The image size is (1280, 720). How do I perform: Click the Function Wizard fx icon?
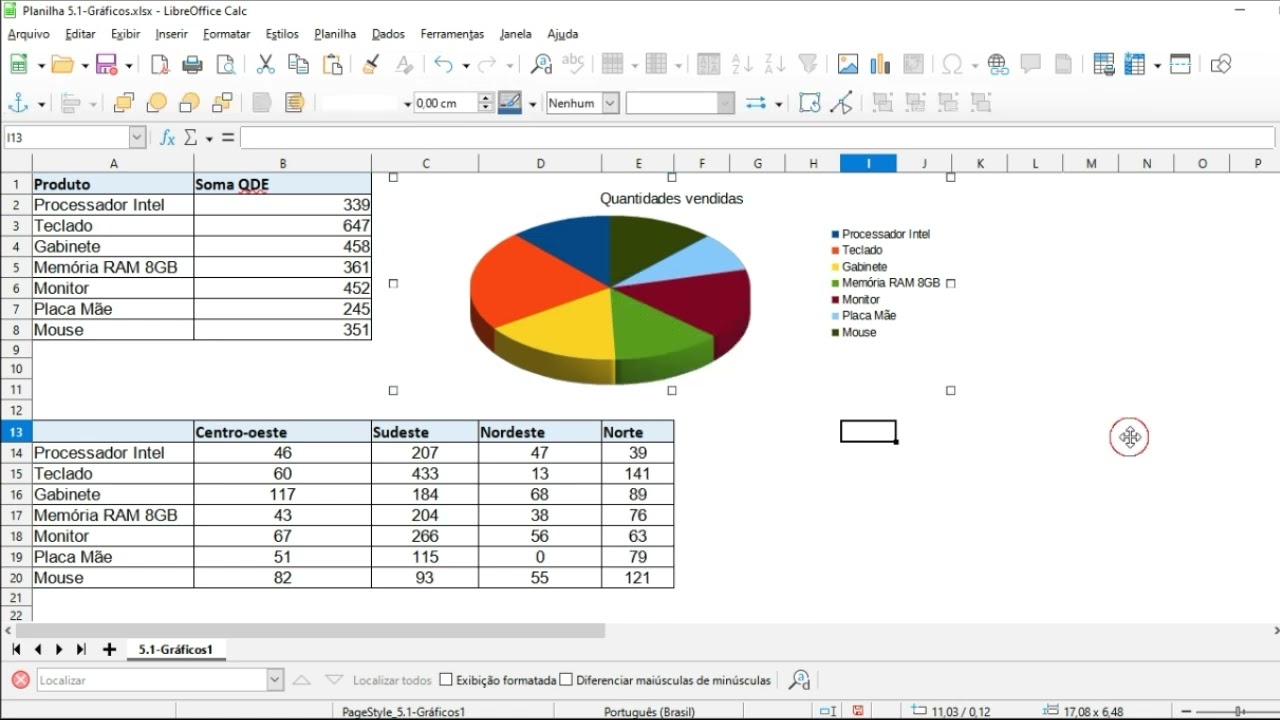point(167,137)
